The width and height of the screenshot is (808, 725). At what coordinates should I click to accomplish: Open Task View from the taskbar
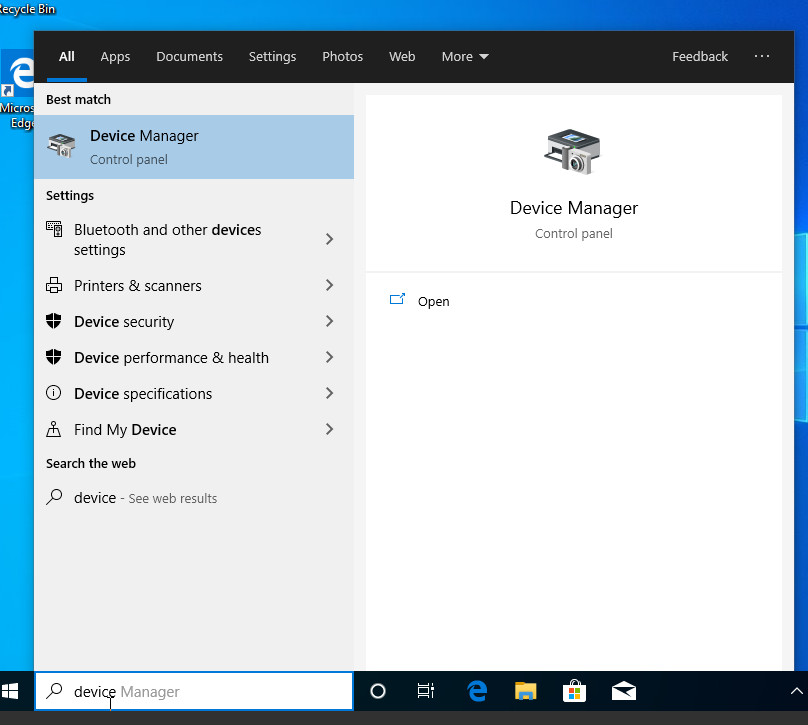coord(426,691)
